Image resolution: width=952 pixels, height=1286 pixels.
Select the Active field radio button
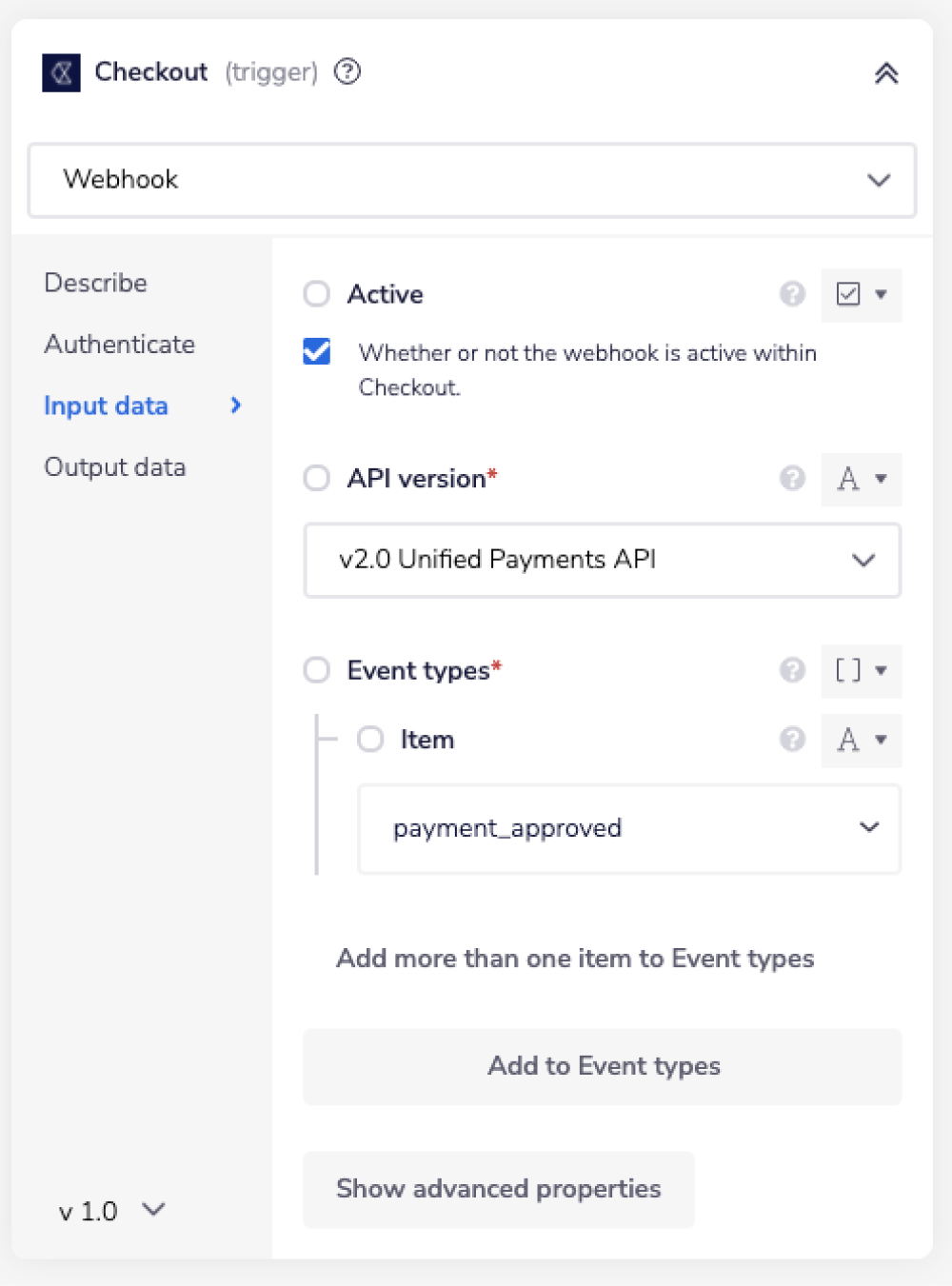click(x=317, y=293)
